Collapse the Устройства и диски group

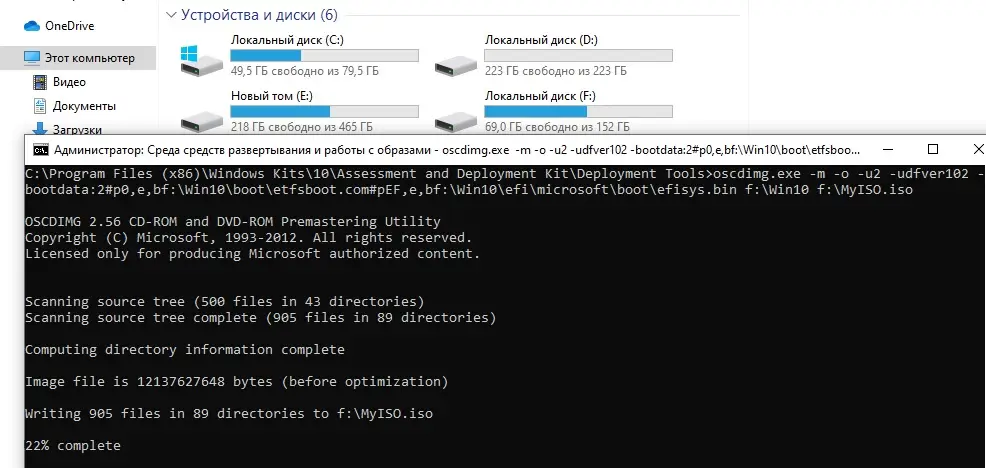click(x=172, y=14)
